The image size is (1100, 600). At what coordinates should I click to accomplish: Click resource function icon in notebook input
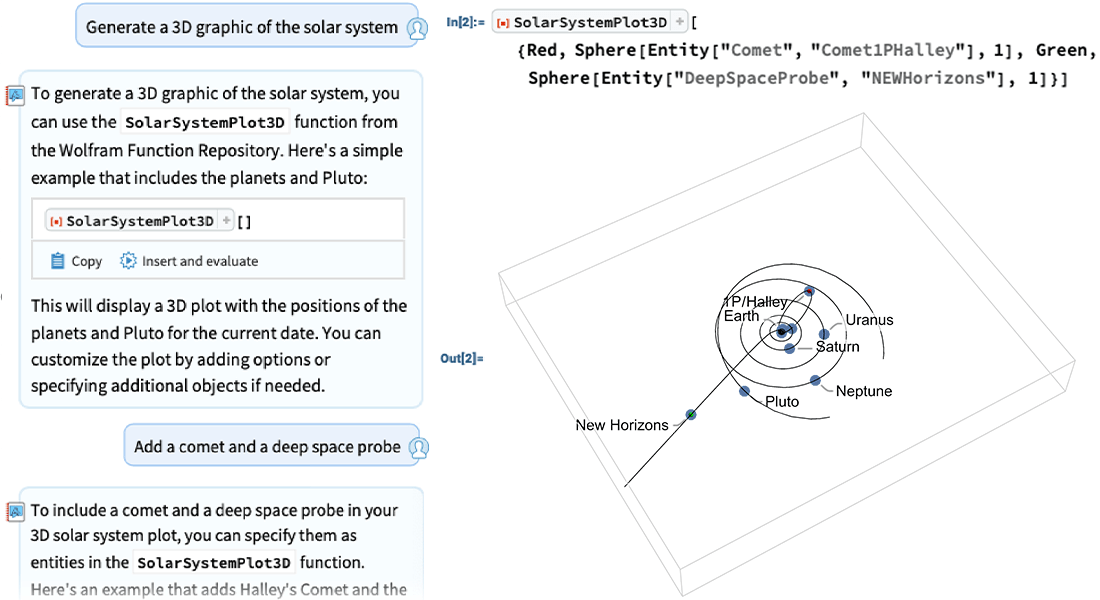[503, 22]
